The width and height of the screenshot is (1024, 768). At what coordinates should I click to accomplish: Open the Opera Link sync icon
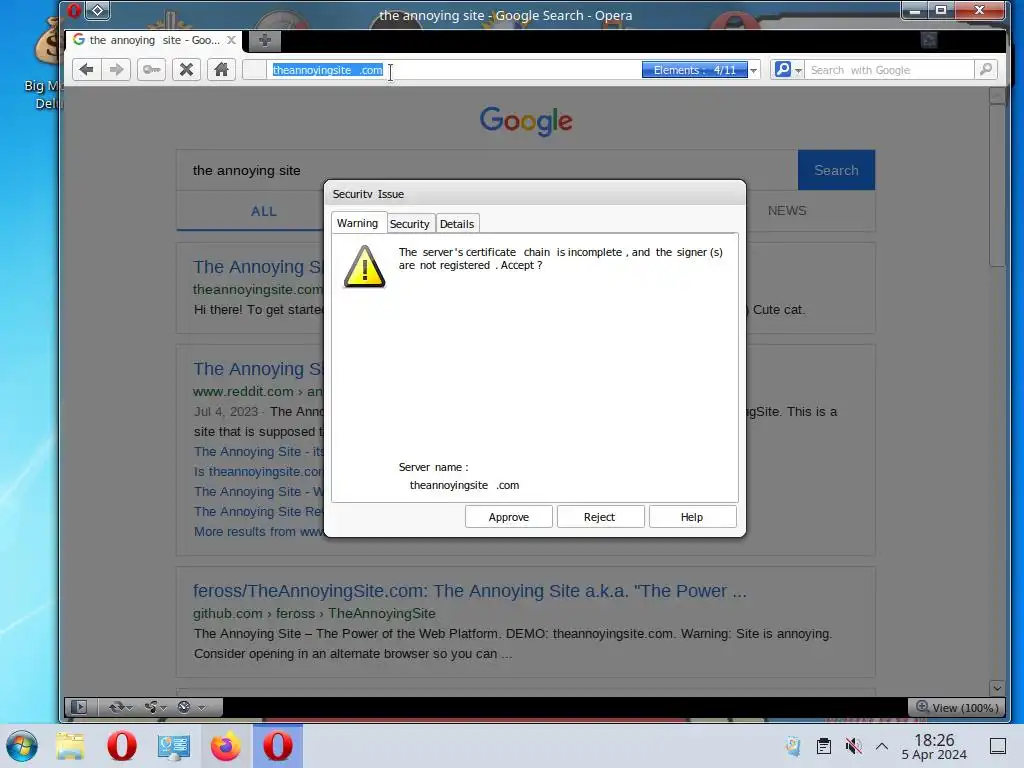(117, 707)
